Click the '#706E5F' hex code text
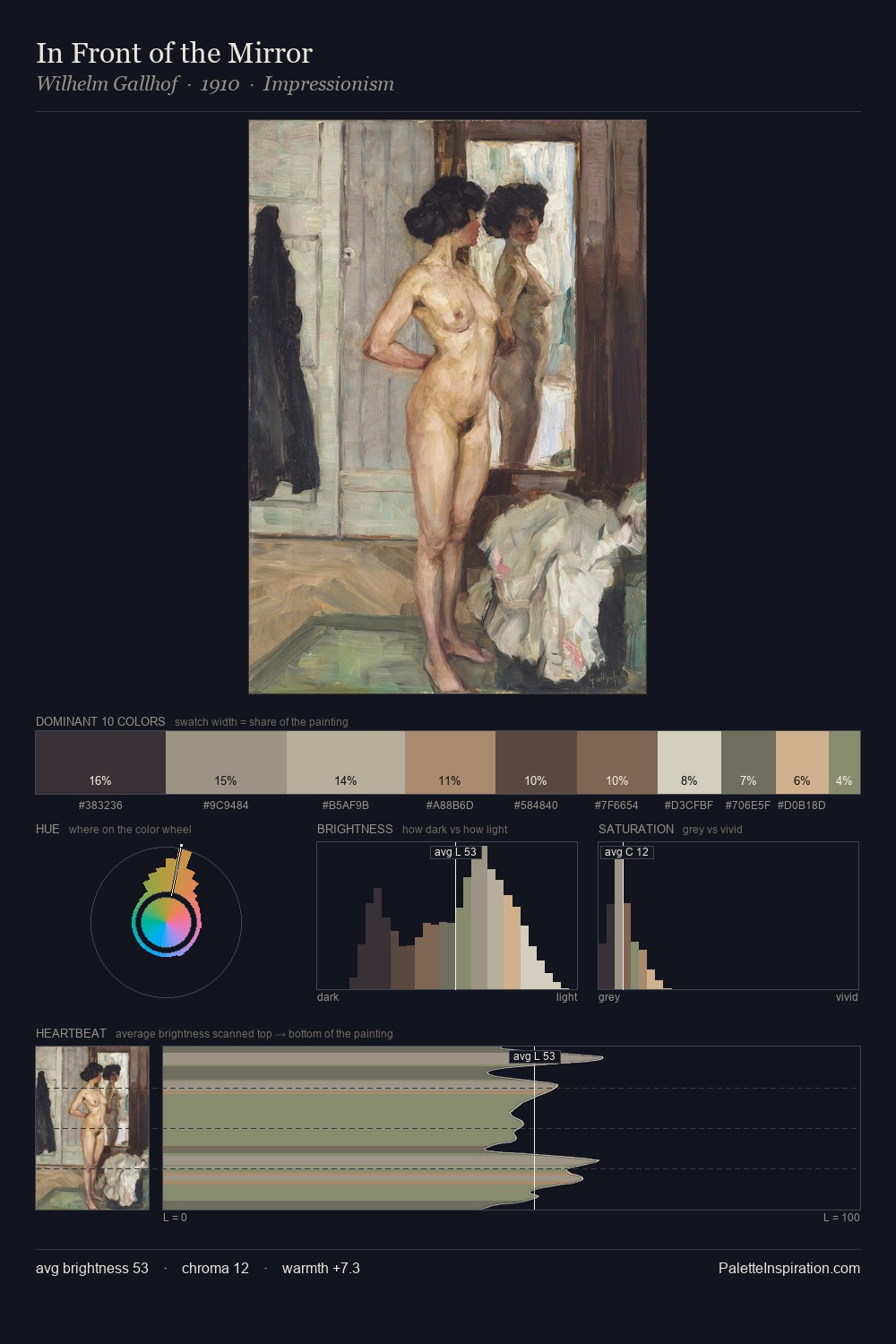This screenshot has height=1344, width=896. 748,806
